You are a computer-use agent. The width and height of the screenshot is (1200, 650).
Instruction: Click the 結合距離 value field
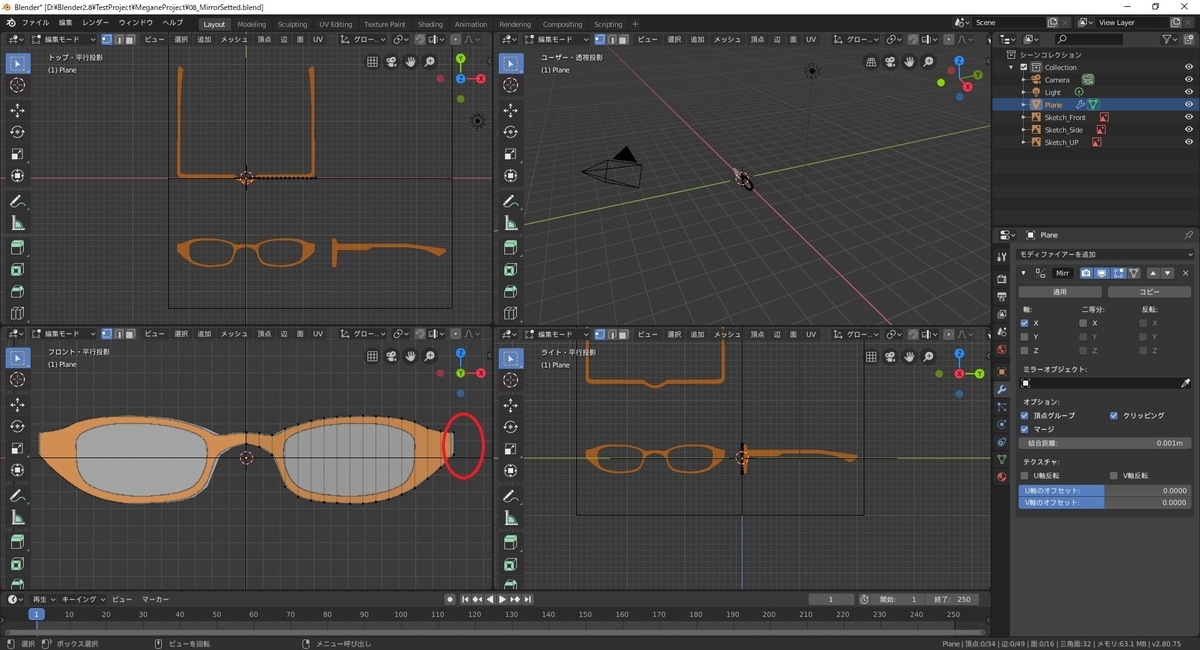pos(1105,442)
